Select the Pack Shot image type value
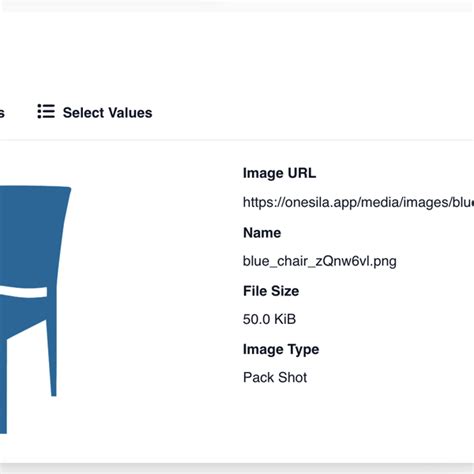This screenshot has width=474, height=474. coord(275,378)
